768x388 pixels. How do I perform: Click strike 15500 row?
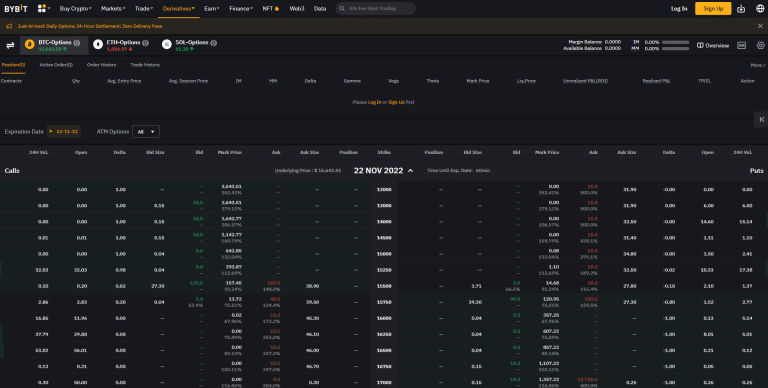(x=384, y=286)
